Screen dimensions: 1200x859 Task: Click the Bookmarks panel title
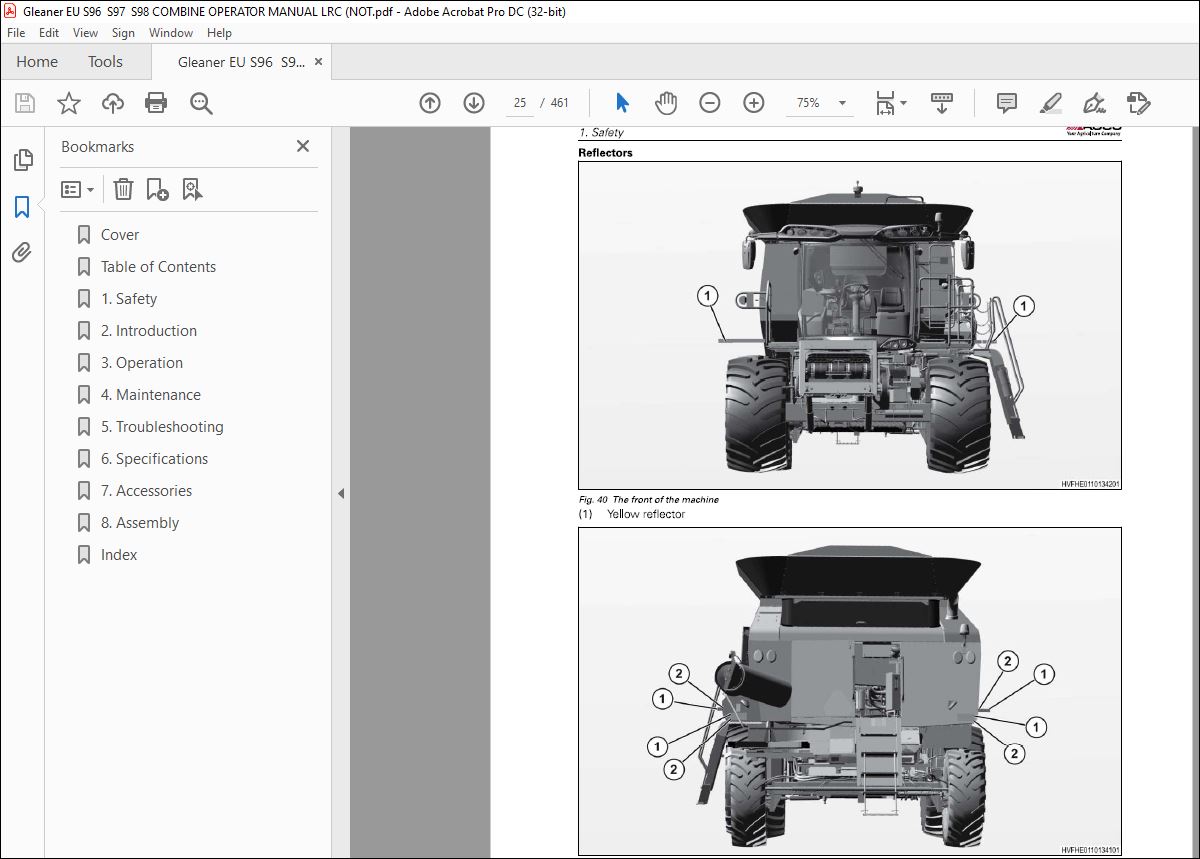tap(97, 146)
